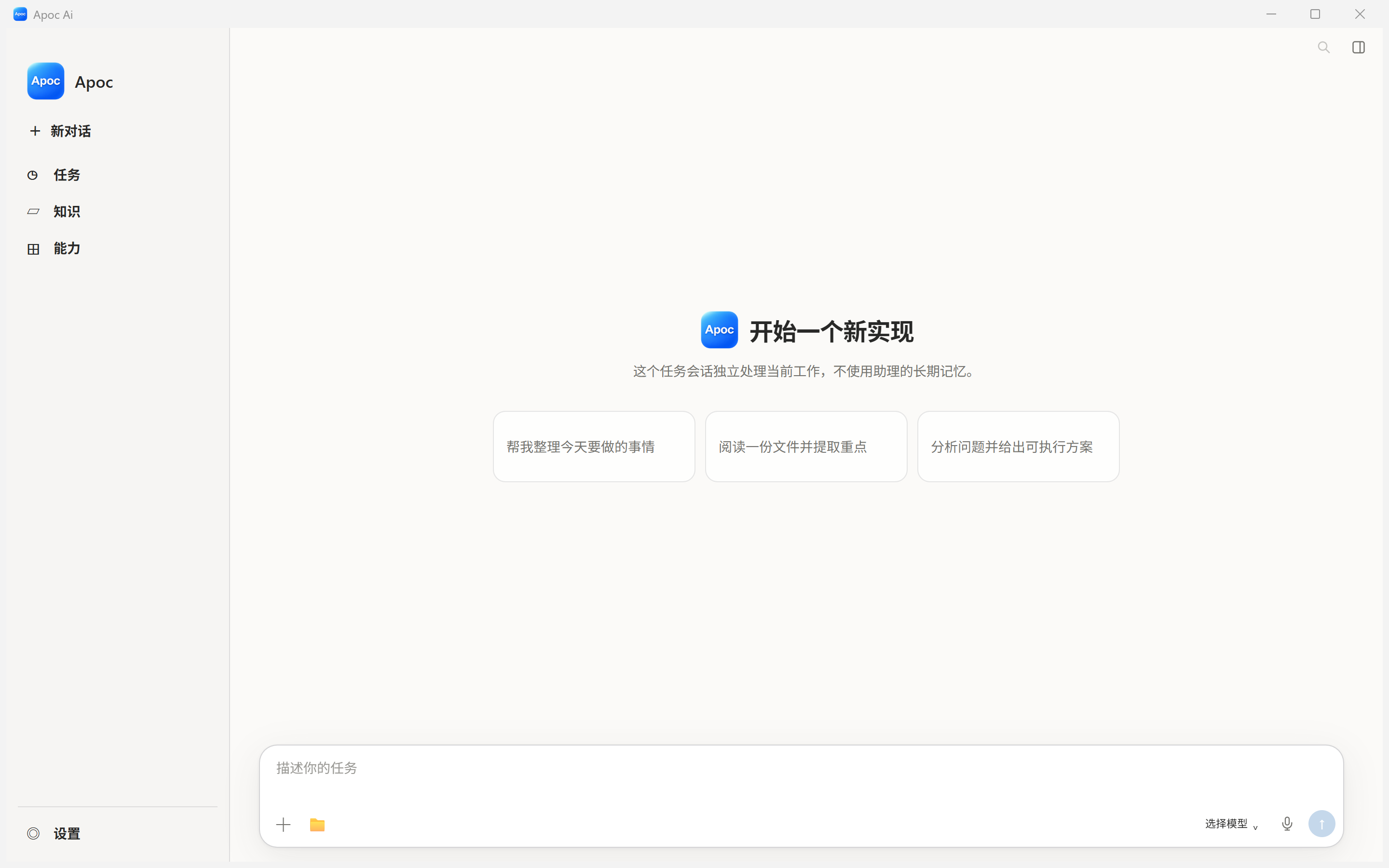Click the Apoc logo beside 开始一个新实现

(x=719, y=330)
